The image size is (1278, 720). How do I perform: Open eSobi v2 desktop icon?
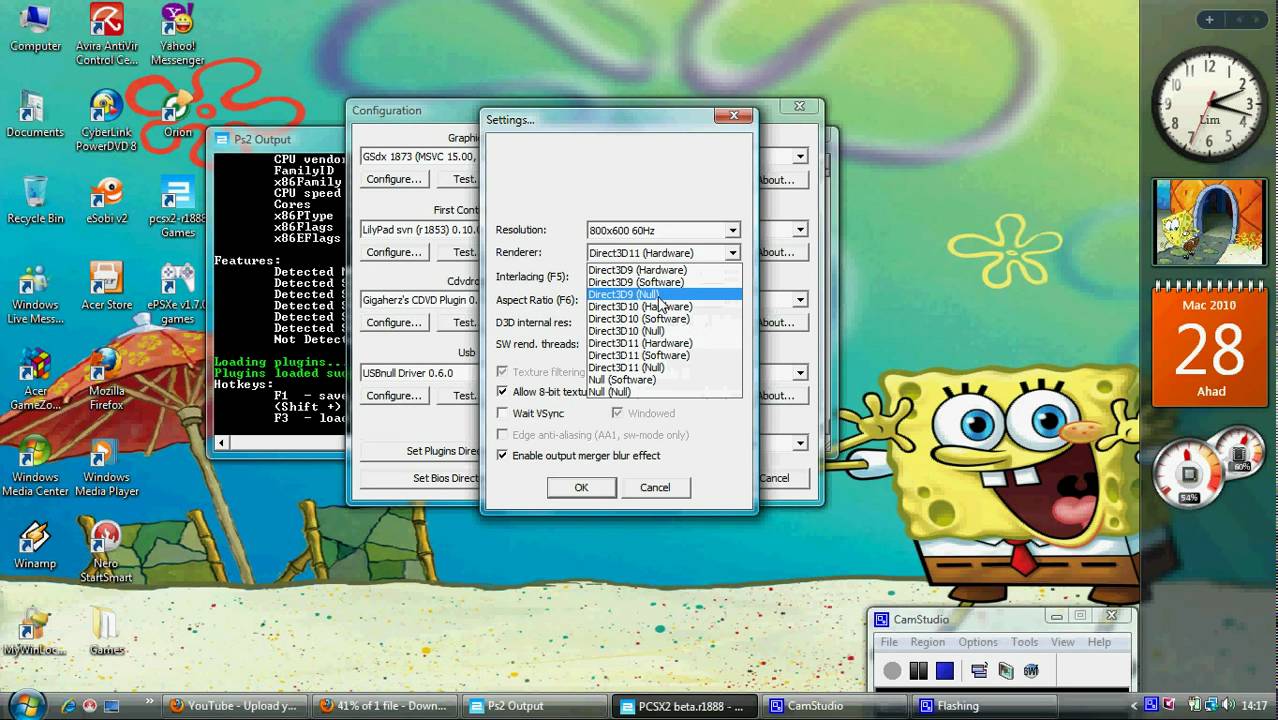[106, 200]
